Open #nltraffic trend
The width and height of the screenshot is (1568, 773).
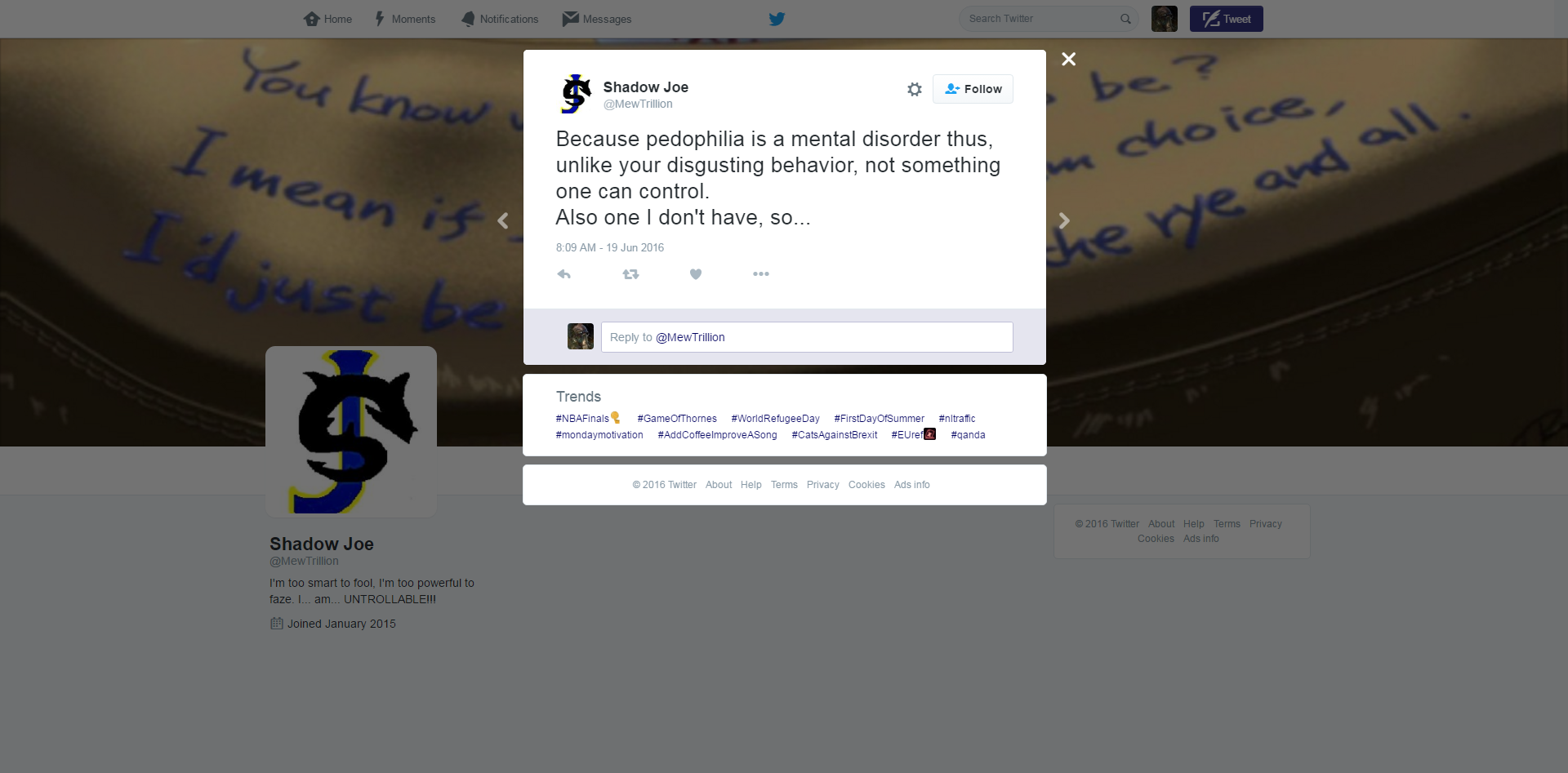click(957, 419)
